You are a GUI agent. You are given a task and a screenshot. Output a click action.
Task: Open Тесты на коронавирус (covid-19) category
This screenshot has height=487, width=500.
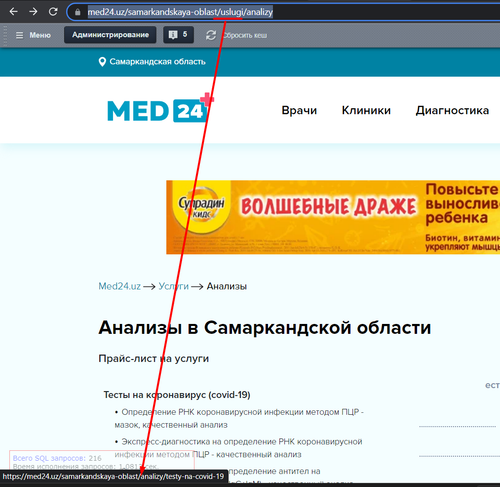click(177, 395)
